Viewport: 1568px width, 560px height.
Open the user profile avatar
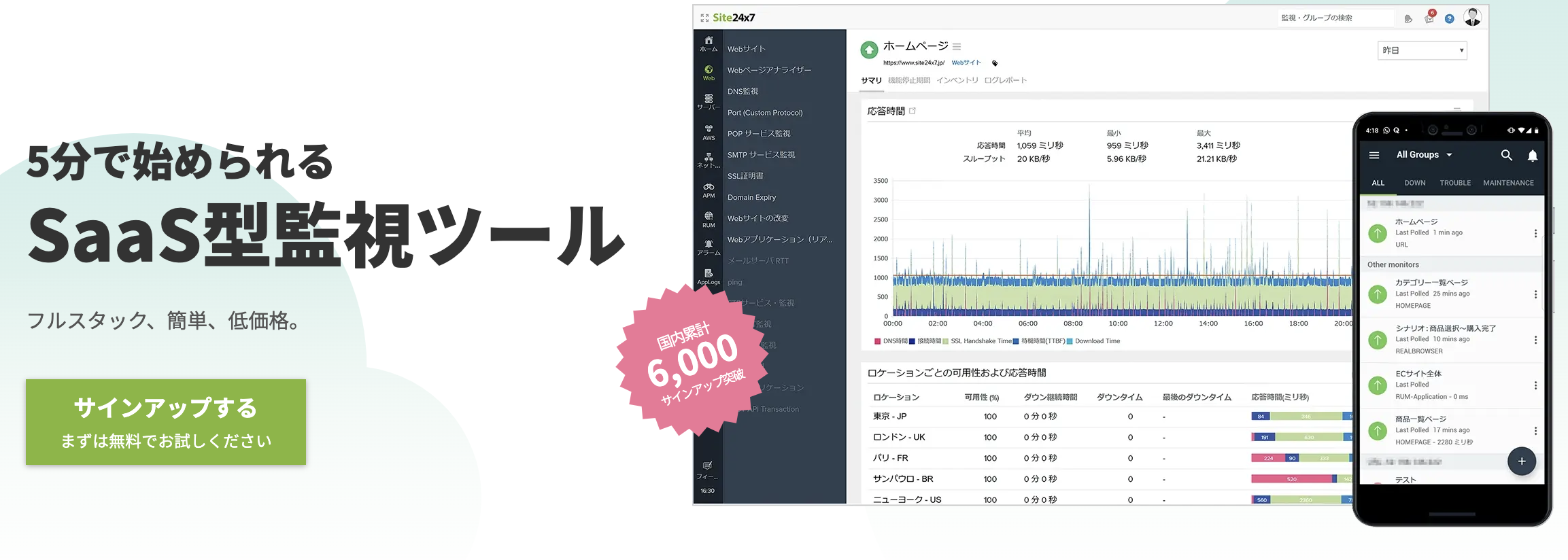(1473, 17)
